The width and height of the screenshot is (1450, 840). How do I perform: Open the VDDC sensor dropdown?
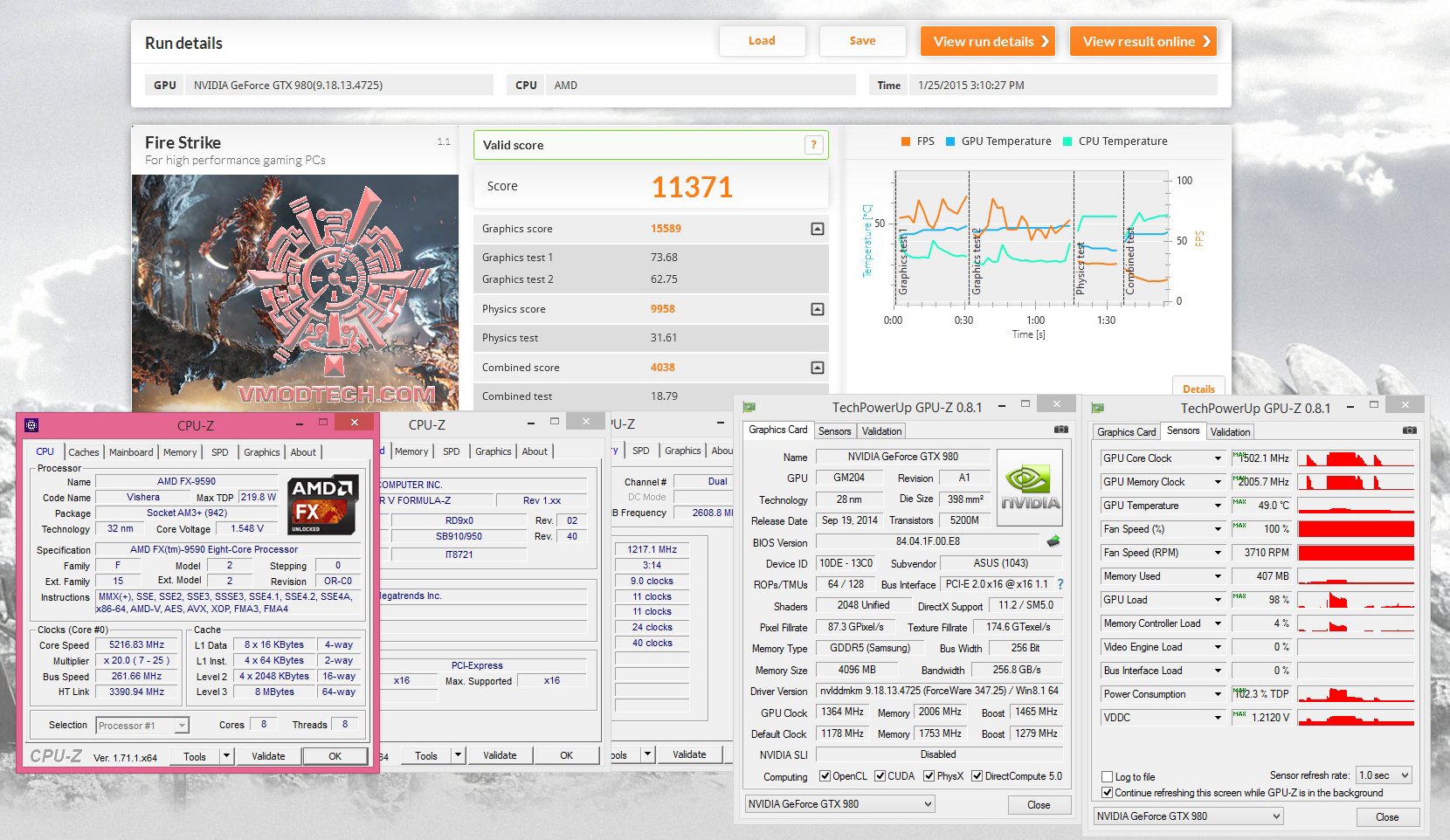point(1218,718)
